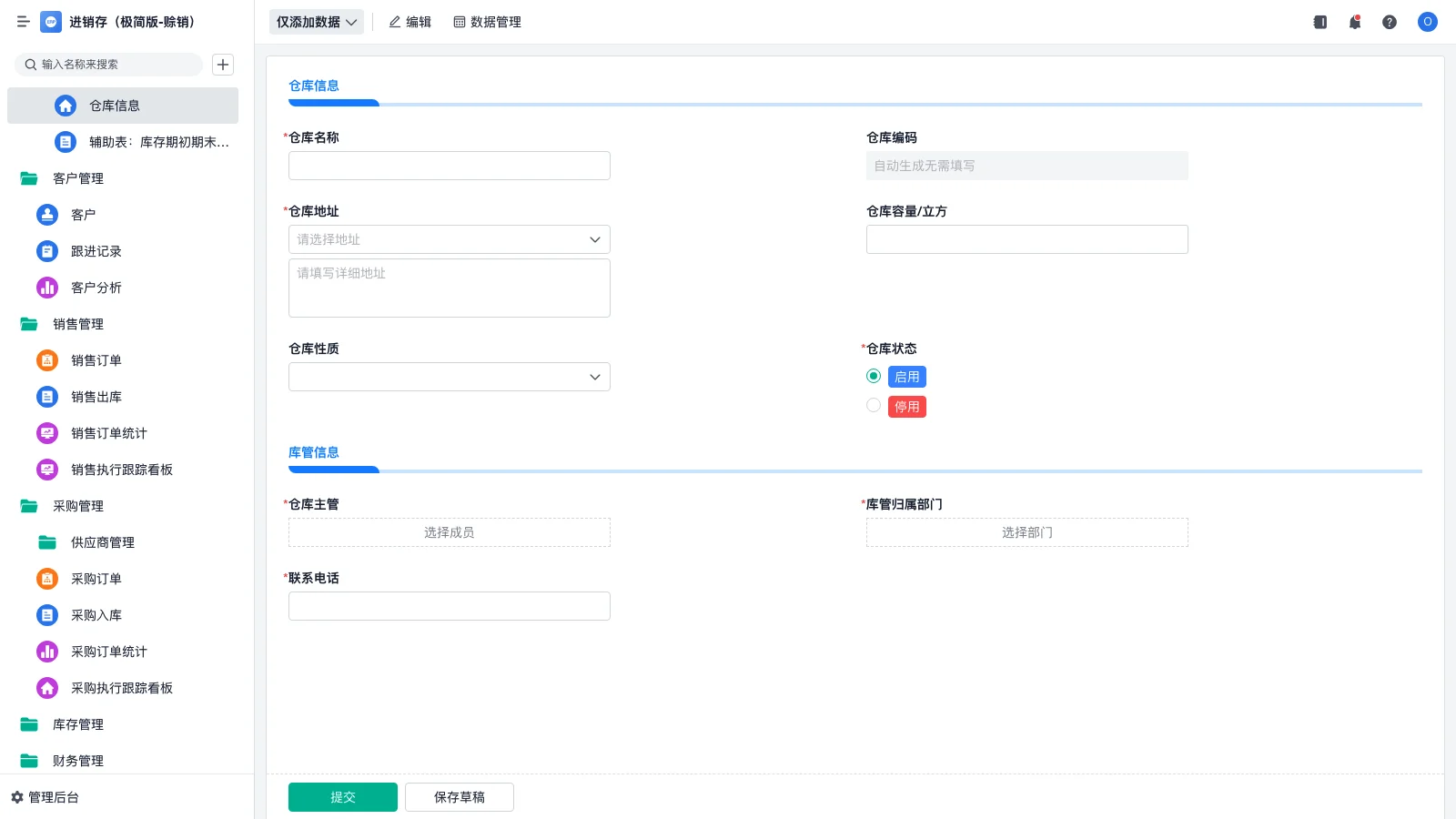
Task: Open 数据管理 from the toolbar
Action: pyautogui.click(x=488, y=22)
